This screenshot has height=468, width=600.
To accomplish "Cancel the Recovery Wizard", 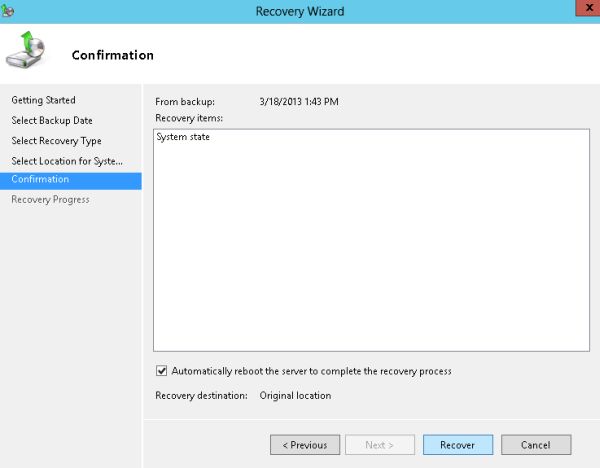I will click(536, 445).
